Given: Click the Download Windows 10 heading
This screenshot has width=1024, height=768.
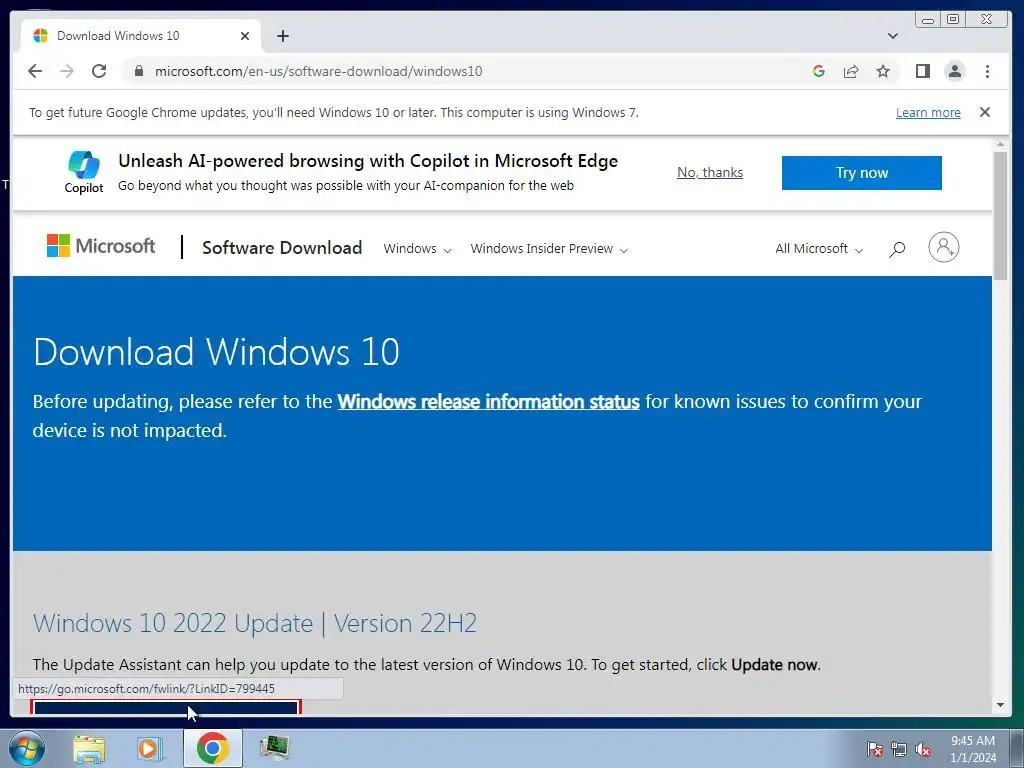Looking at the screenshot, I should (216, 352).
